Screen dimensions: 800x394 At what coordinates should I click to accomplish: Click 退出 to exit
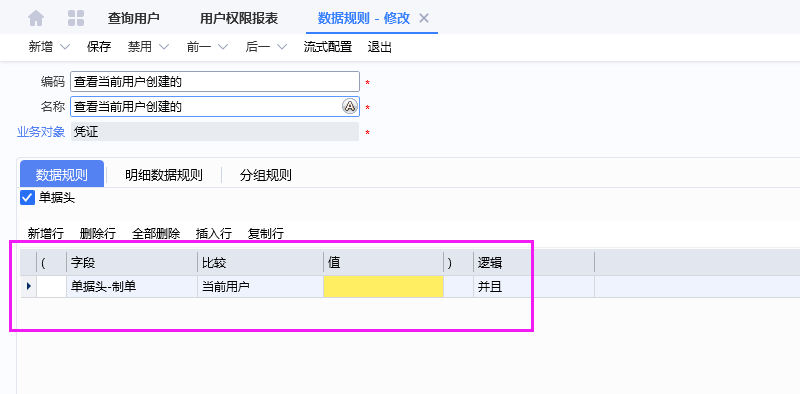pos(380,47)
